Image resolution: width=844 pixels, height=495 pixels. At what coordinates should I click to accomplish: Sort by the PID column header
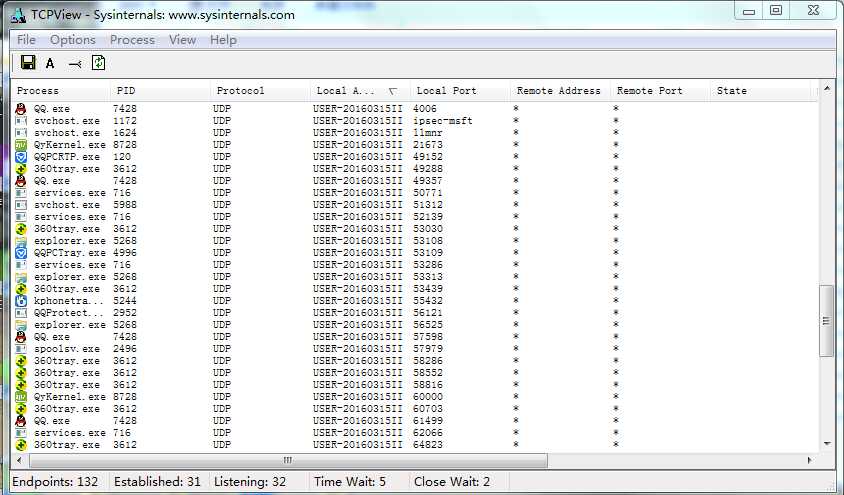coord(160,90)
